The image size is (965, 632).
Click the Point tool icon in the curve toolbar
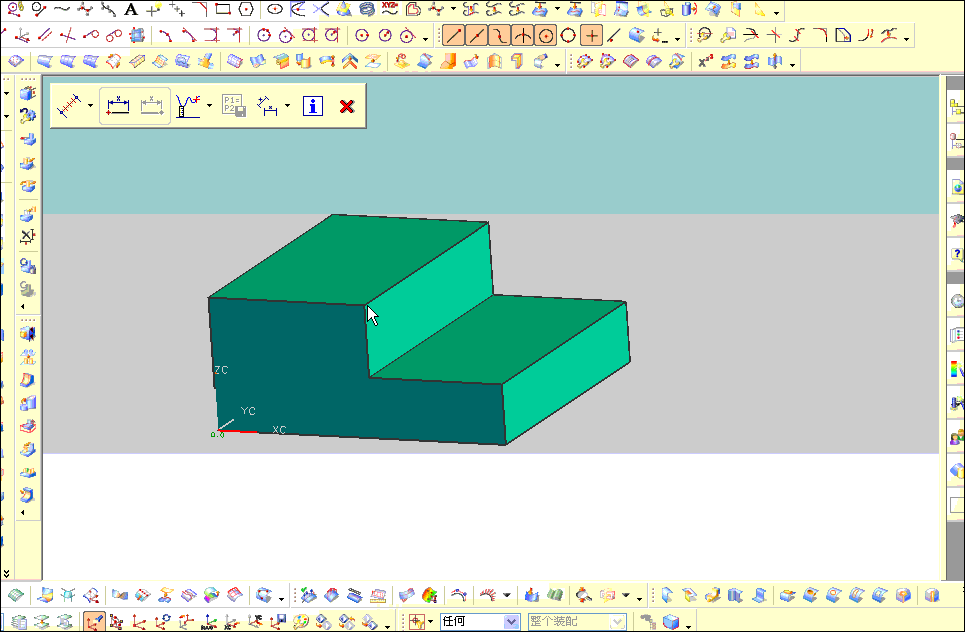tap(592, 34)
